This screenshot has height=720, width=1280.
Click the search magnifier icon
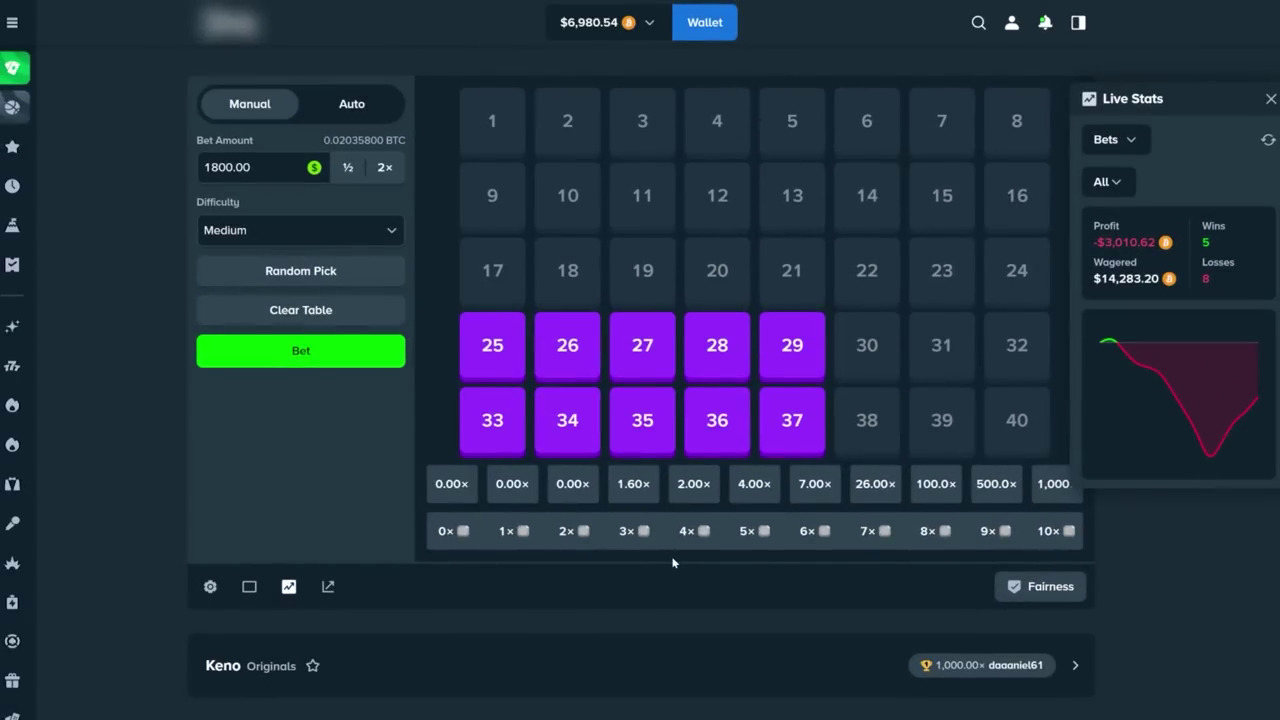point(979,23)
